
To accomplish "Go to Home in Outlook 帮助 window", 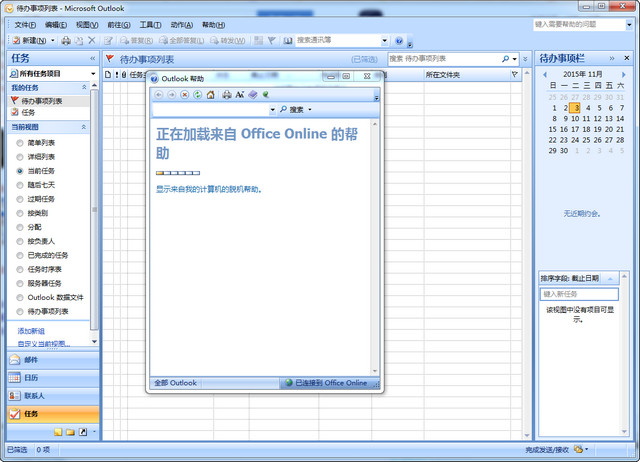I will click(211, 95).
